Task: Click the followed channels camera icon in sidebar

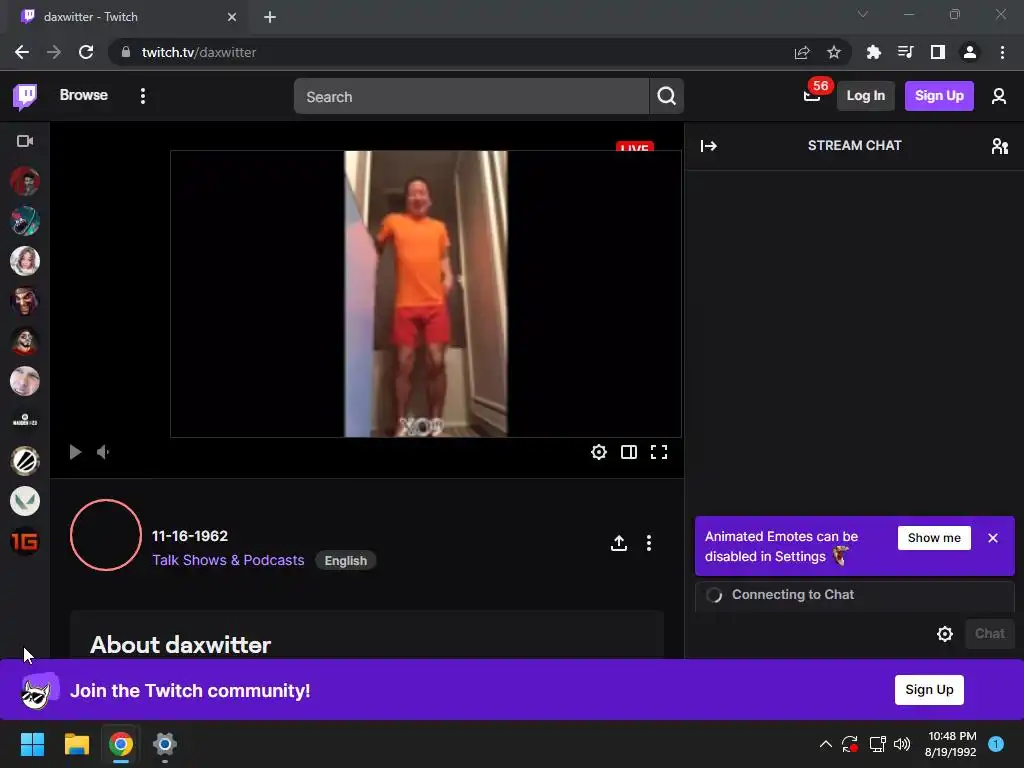Action: 25,141
